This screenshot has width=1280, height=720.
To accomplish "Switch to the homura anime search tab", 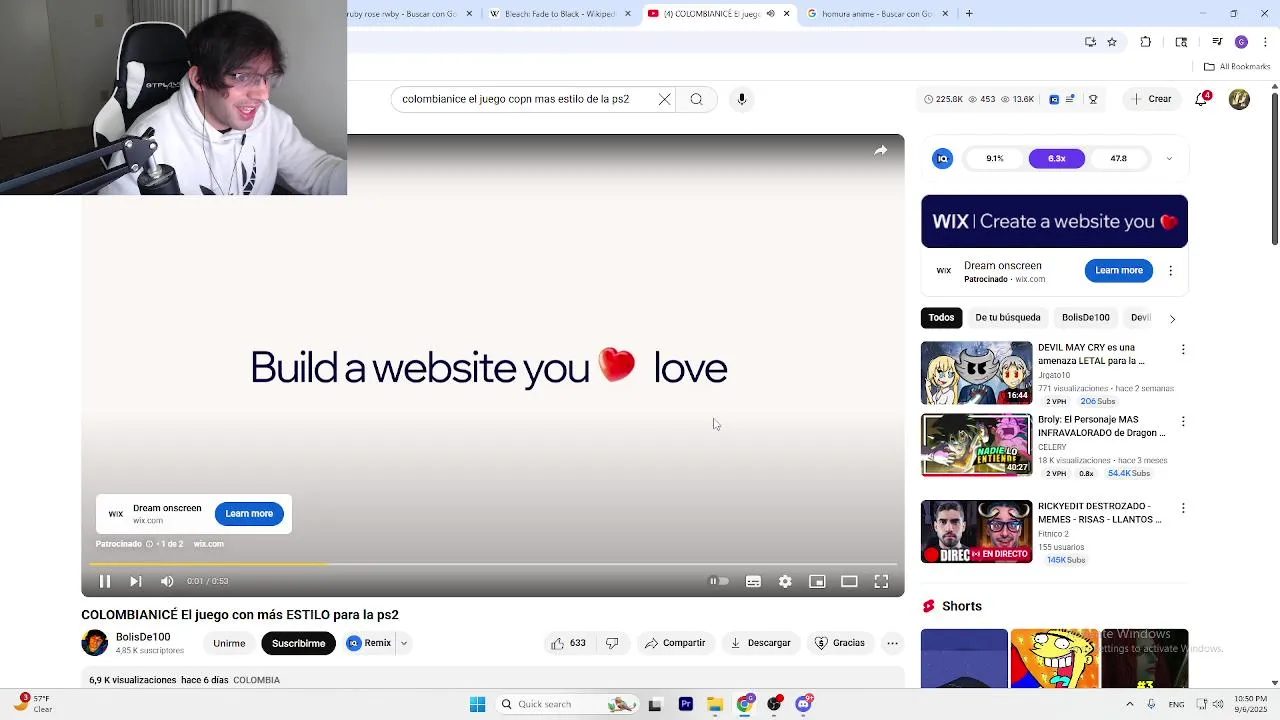I will point(876,14).
